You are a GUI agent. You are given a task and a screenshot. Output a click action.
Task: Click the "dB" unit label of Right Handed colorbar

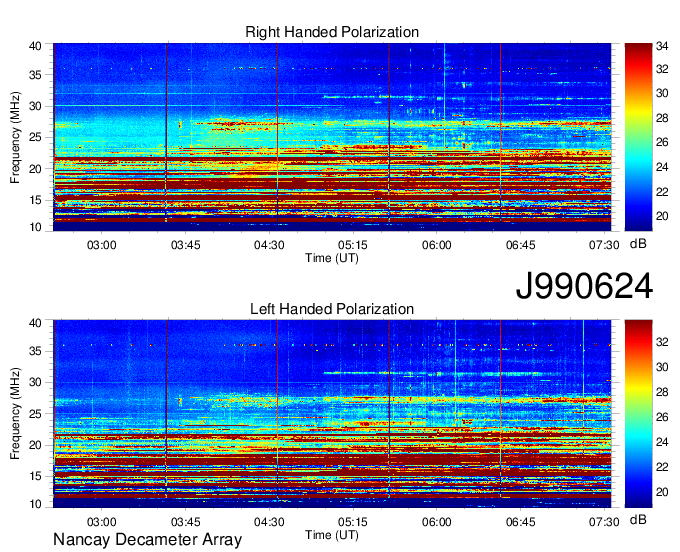[x=638, y=244]
